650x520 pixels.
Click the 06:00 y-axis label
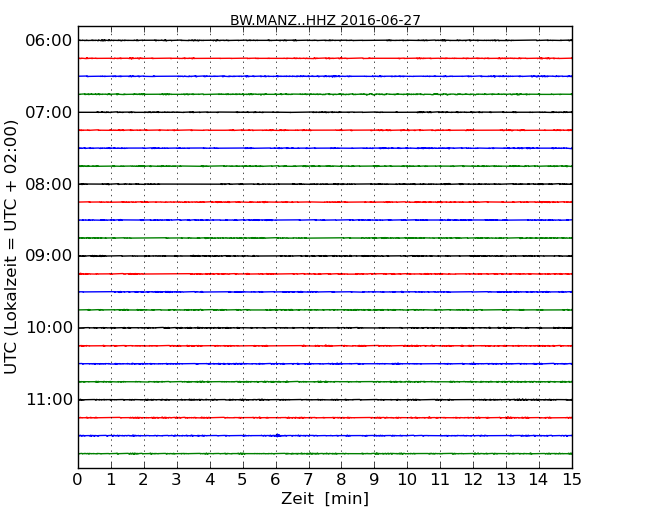[x=49, y=41]
